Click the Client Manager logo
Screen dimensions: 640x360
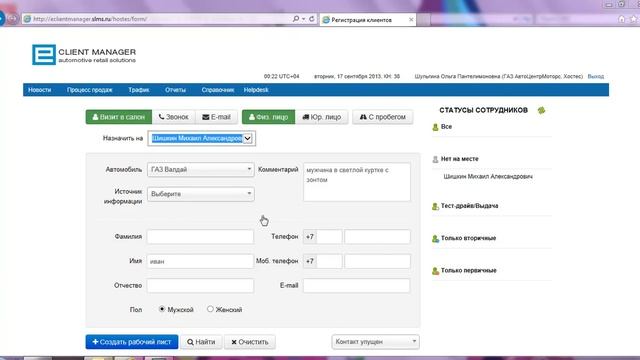pyautogui.click(x=84, y=55)
